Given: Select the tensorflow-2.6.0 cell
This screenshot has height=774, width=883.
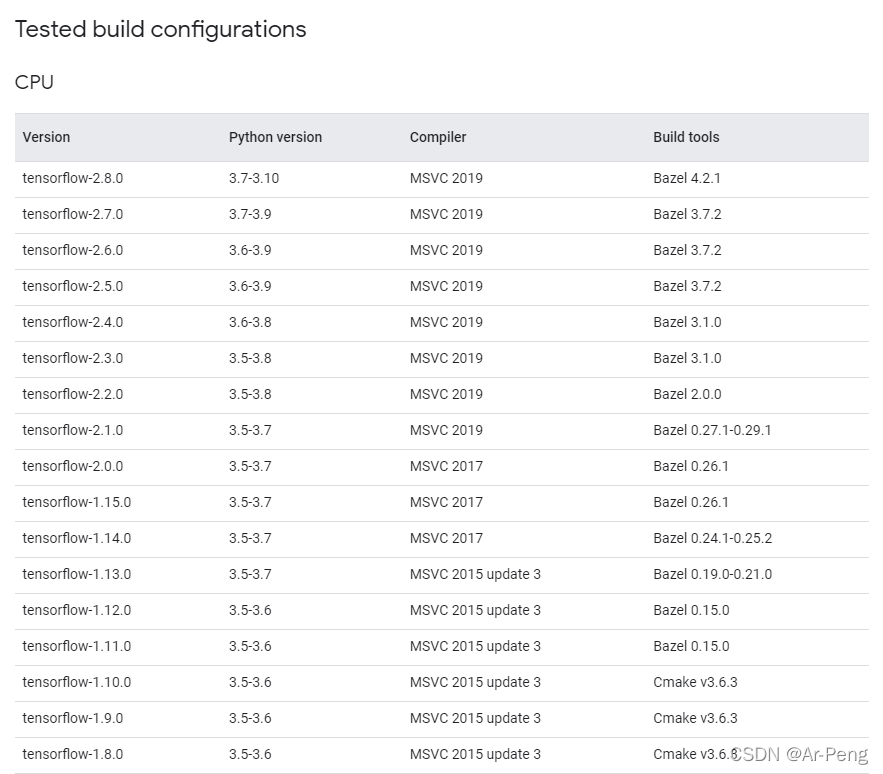Looking at the screenshot, I should point(73,250).
